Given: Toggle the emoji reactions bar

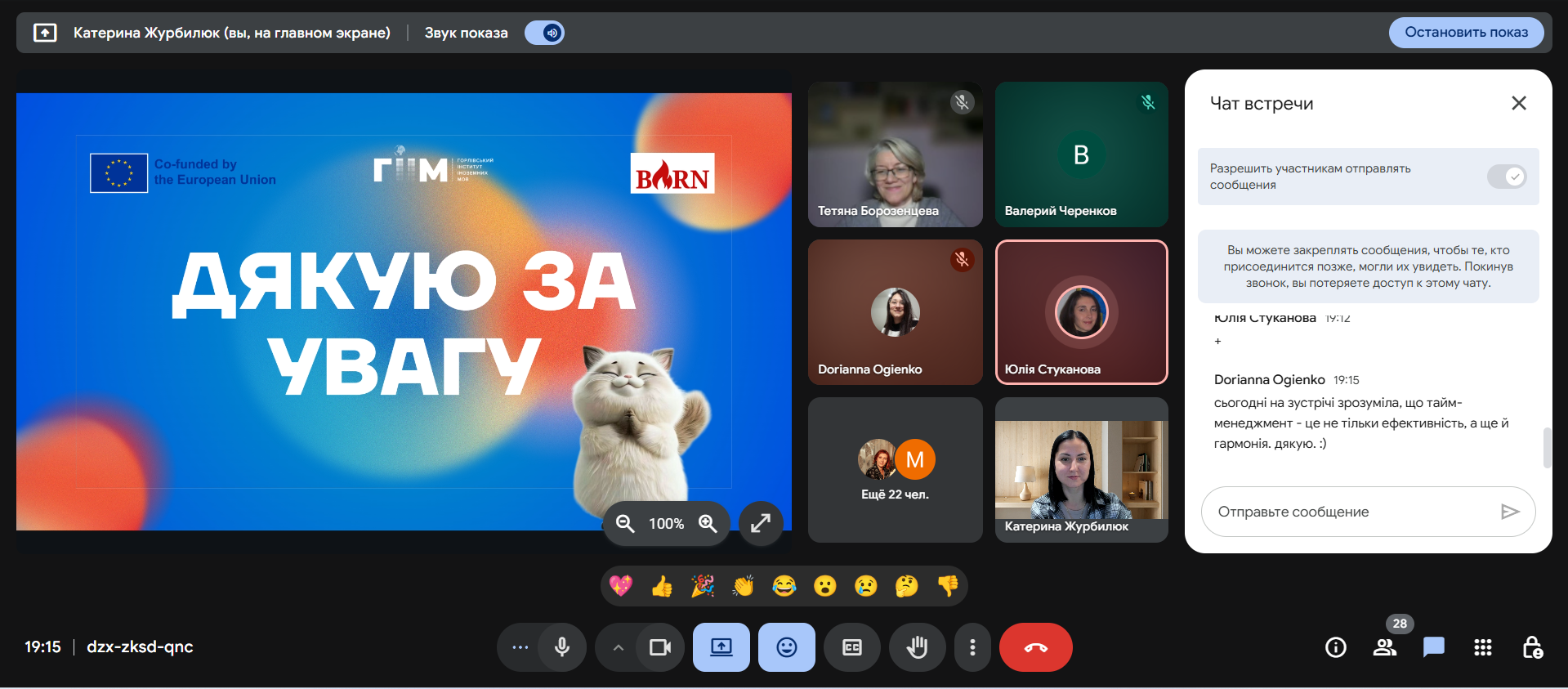Looking at the screenshot, I should tap(786, 647).
